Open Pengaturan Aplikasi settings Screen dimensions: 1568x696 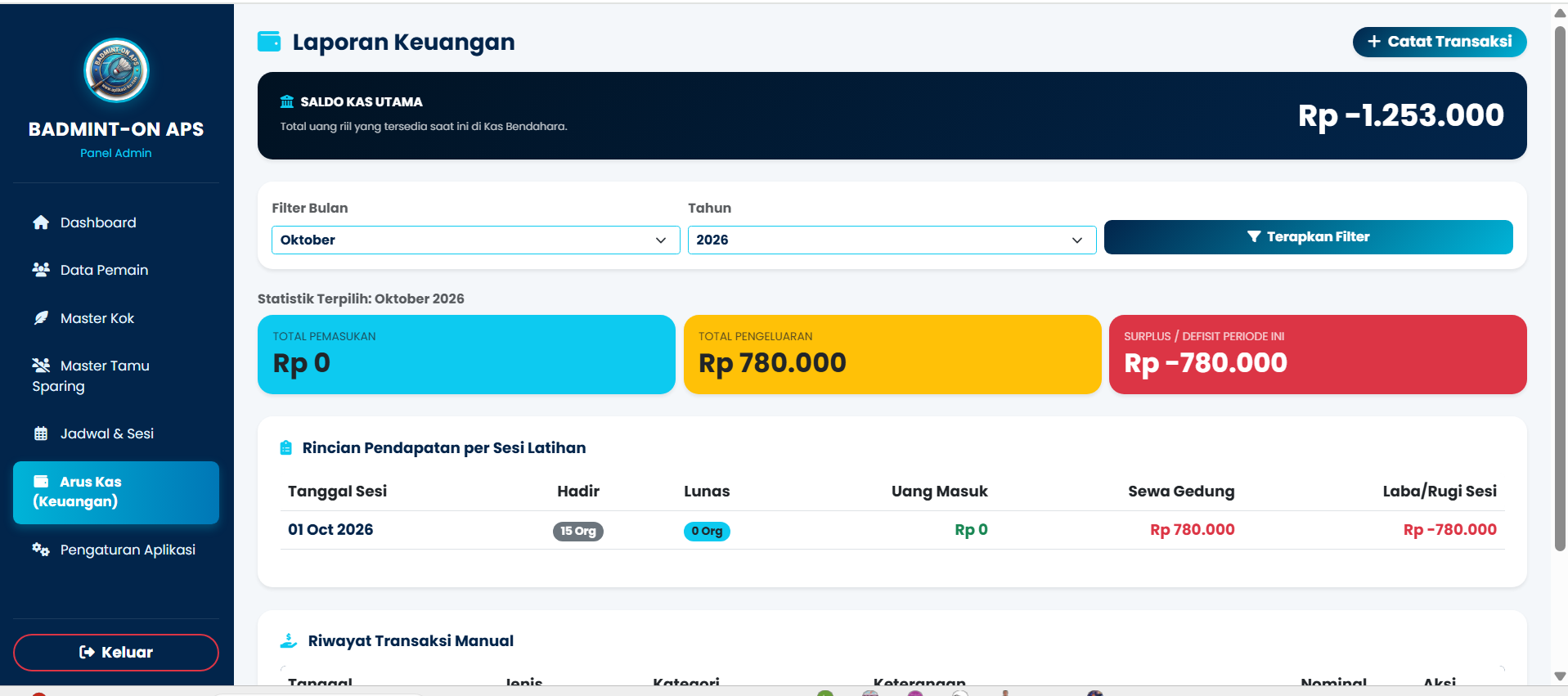(116, 550)
